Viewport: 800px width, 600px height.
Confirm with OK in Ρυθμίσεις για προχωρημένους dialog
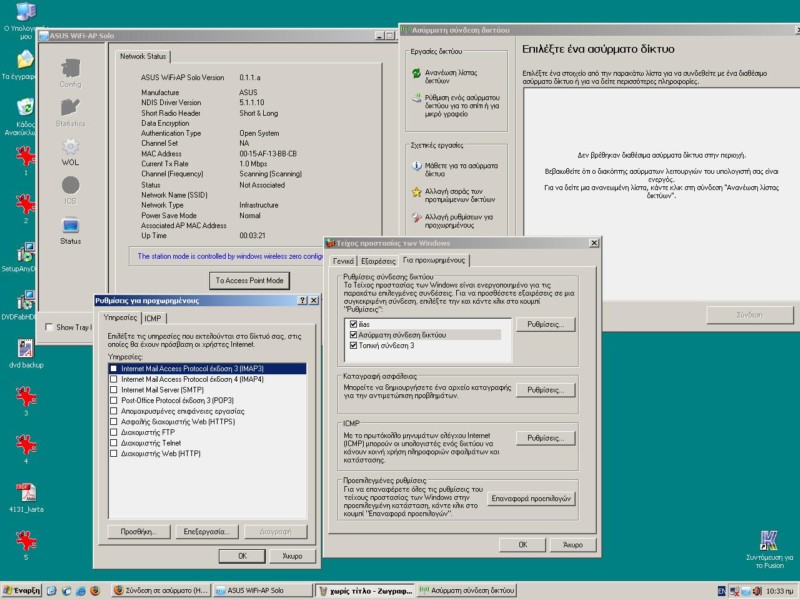[x=242, y=556]
